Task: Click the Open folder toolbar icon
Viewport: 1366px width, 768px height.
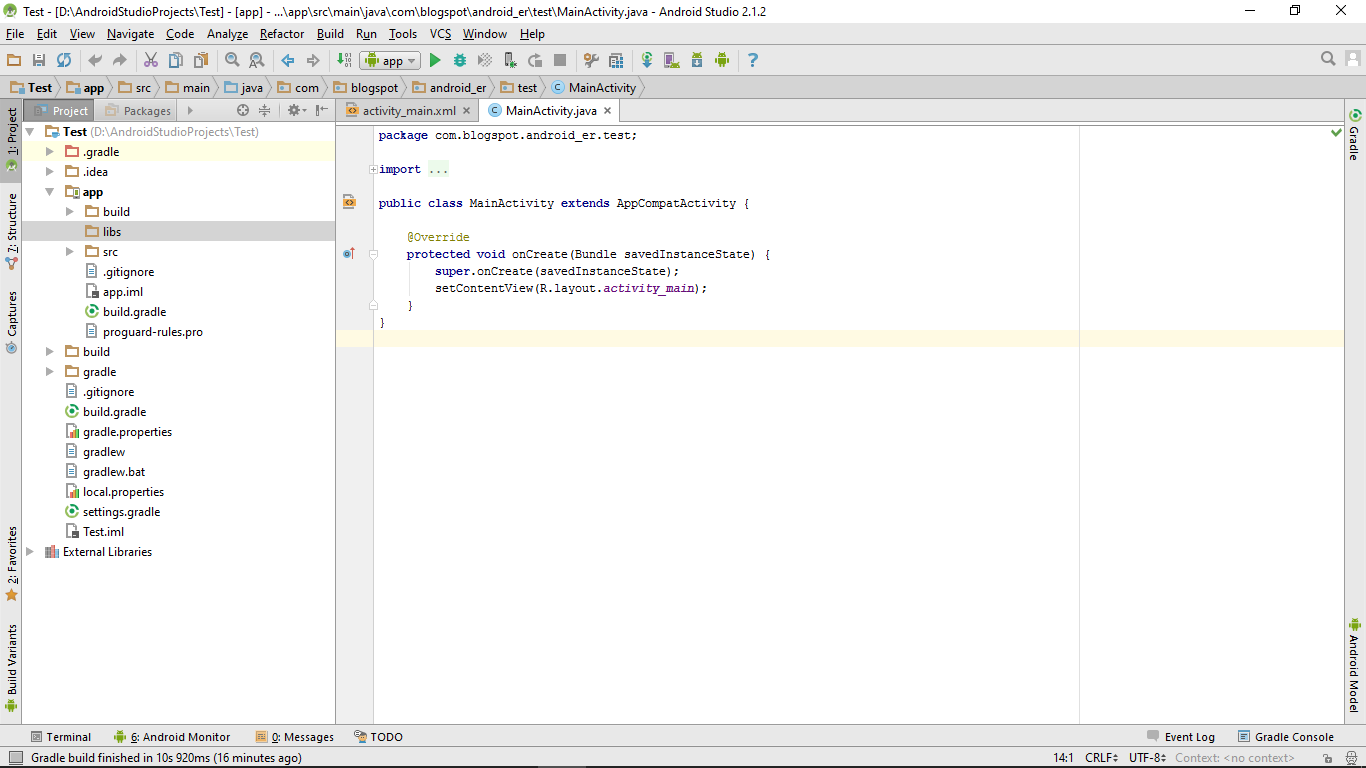Action: click(x=14, y=60)
